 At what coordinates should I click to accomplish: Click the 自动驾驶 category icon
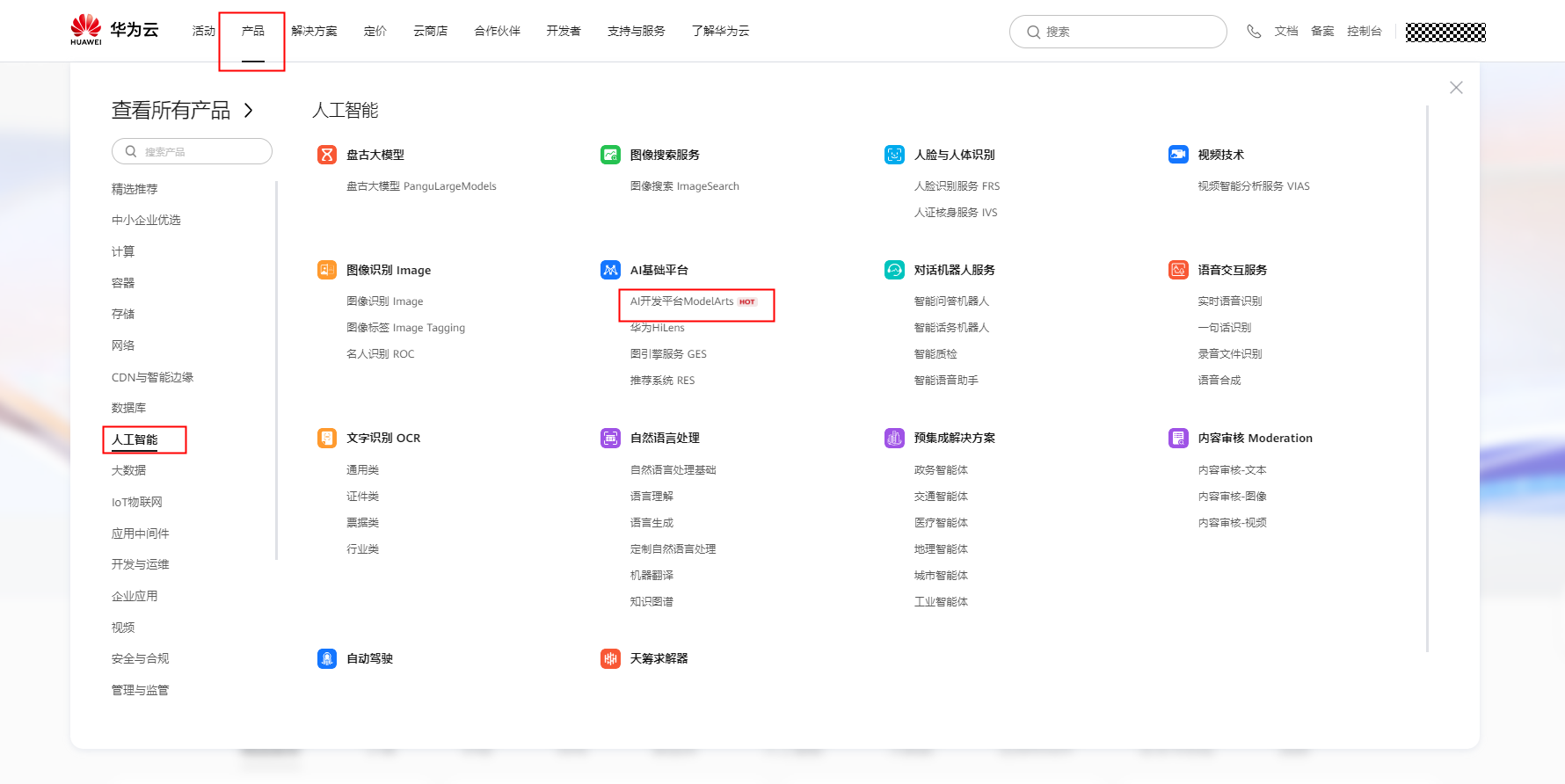pos(327,658)
